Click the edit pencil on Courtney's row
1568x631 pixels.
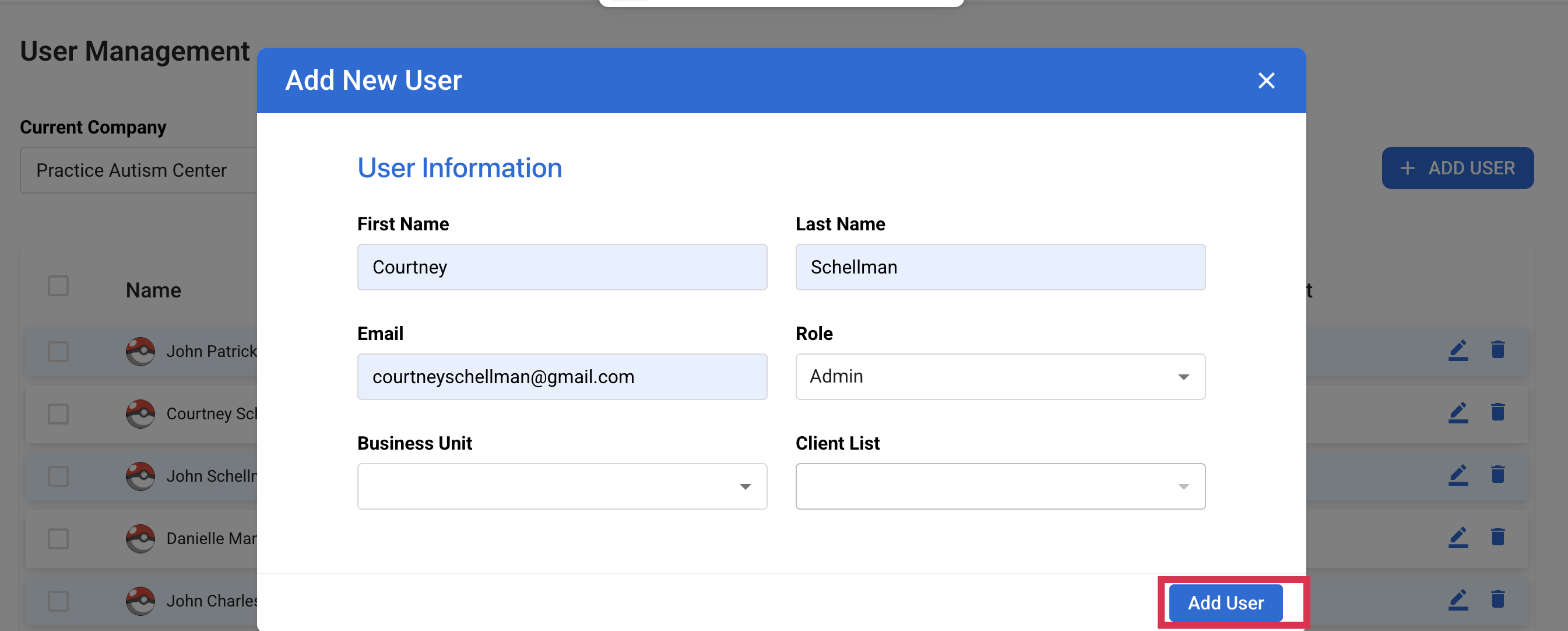click(1458, 412)
